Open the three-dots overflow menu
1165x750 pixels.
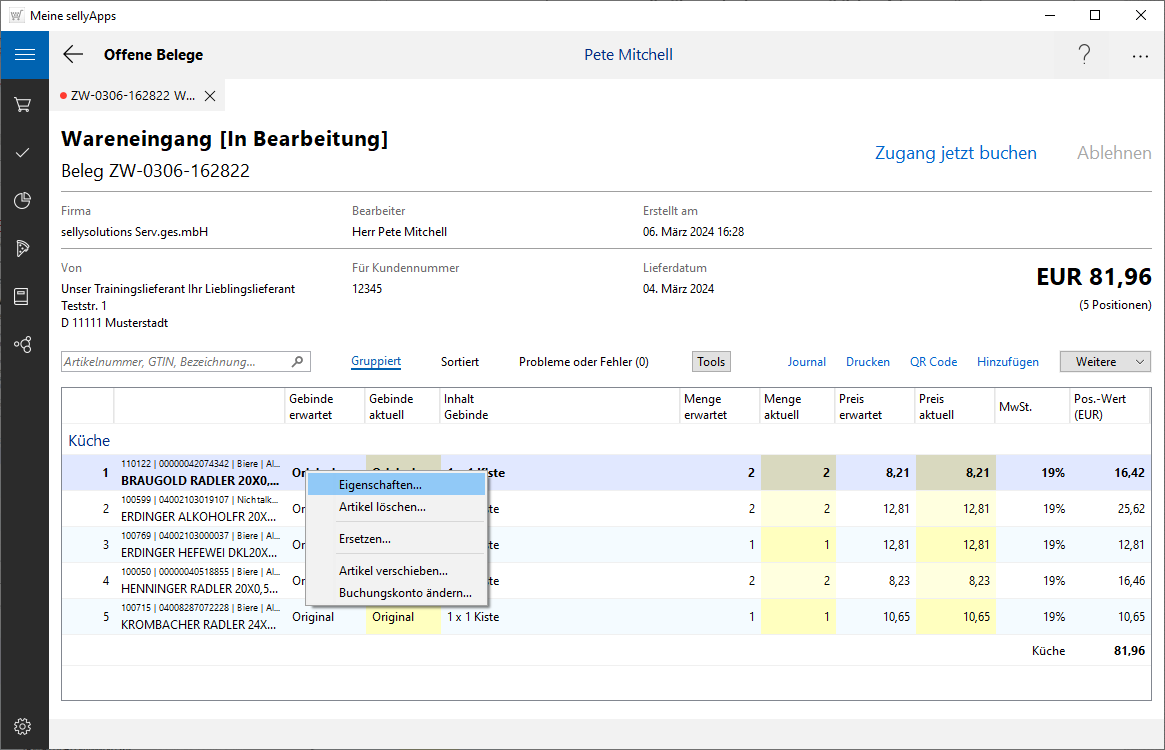point(1140,56)
